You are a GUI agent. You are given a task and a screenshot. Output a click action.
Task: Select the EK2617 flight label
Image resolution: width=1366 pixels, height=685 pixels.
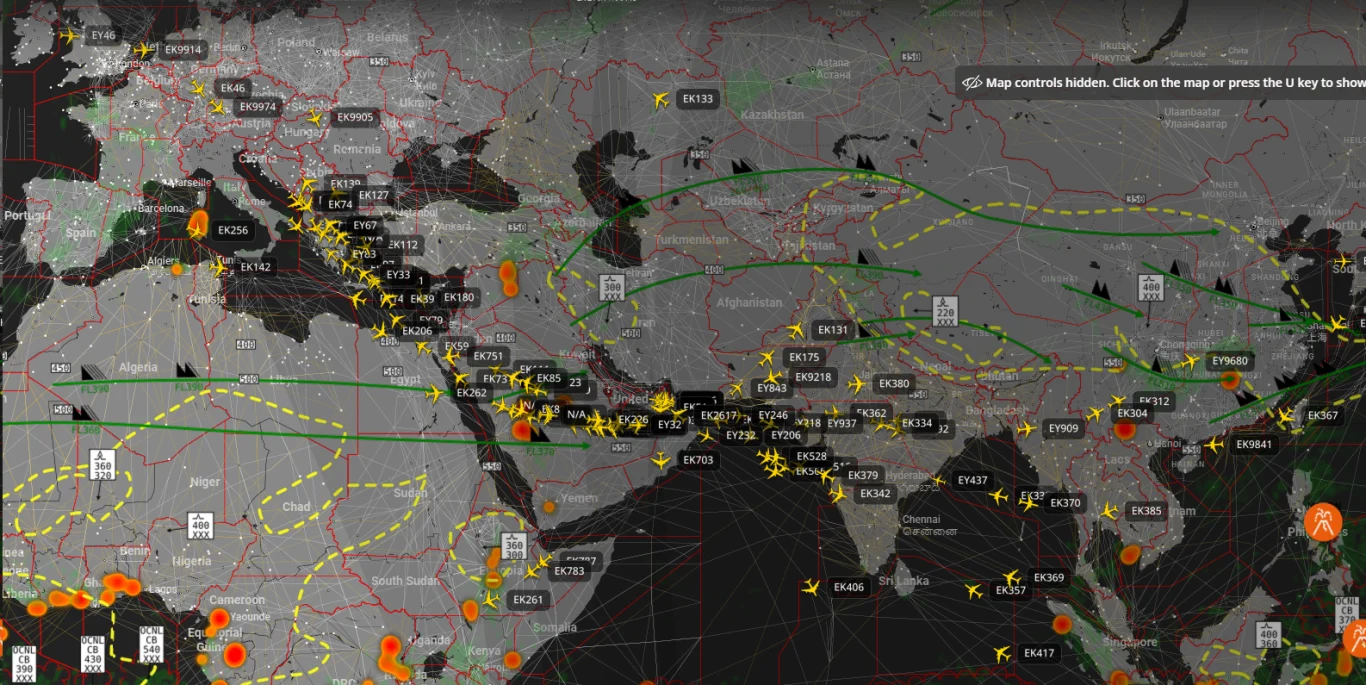pyautogui.click(x=718, y=415)
